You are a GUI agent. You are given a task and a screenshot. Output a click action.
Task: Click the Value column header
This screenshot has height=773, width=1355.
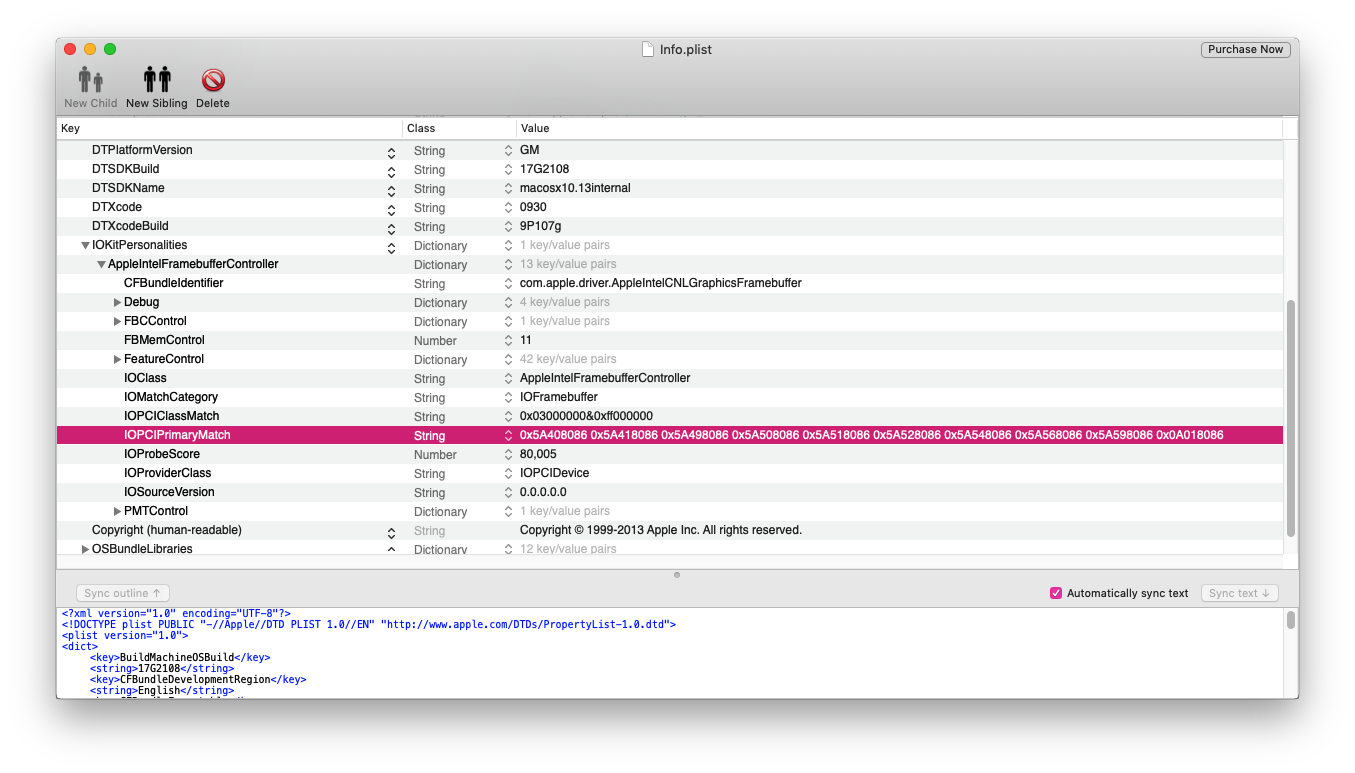899,128
